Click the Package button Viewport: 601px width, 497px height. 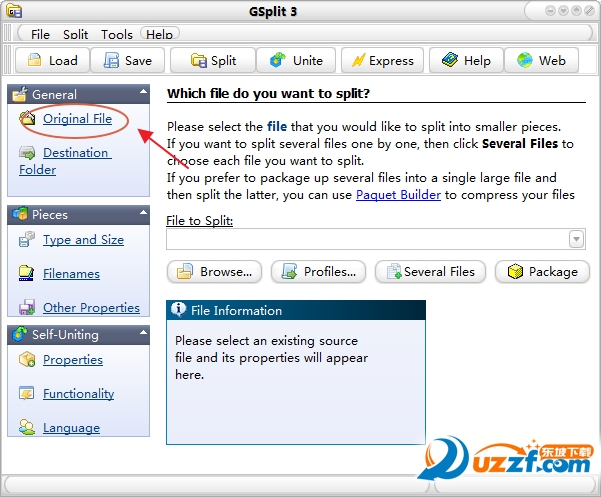point(542,272)
